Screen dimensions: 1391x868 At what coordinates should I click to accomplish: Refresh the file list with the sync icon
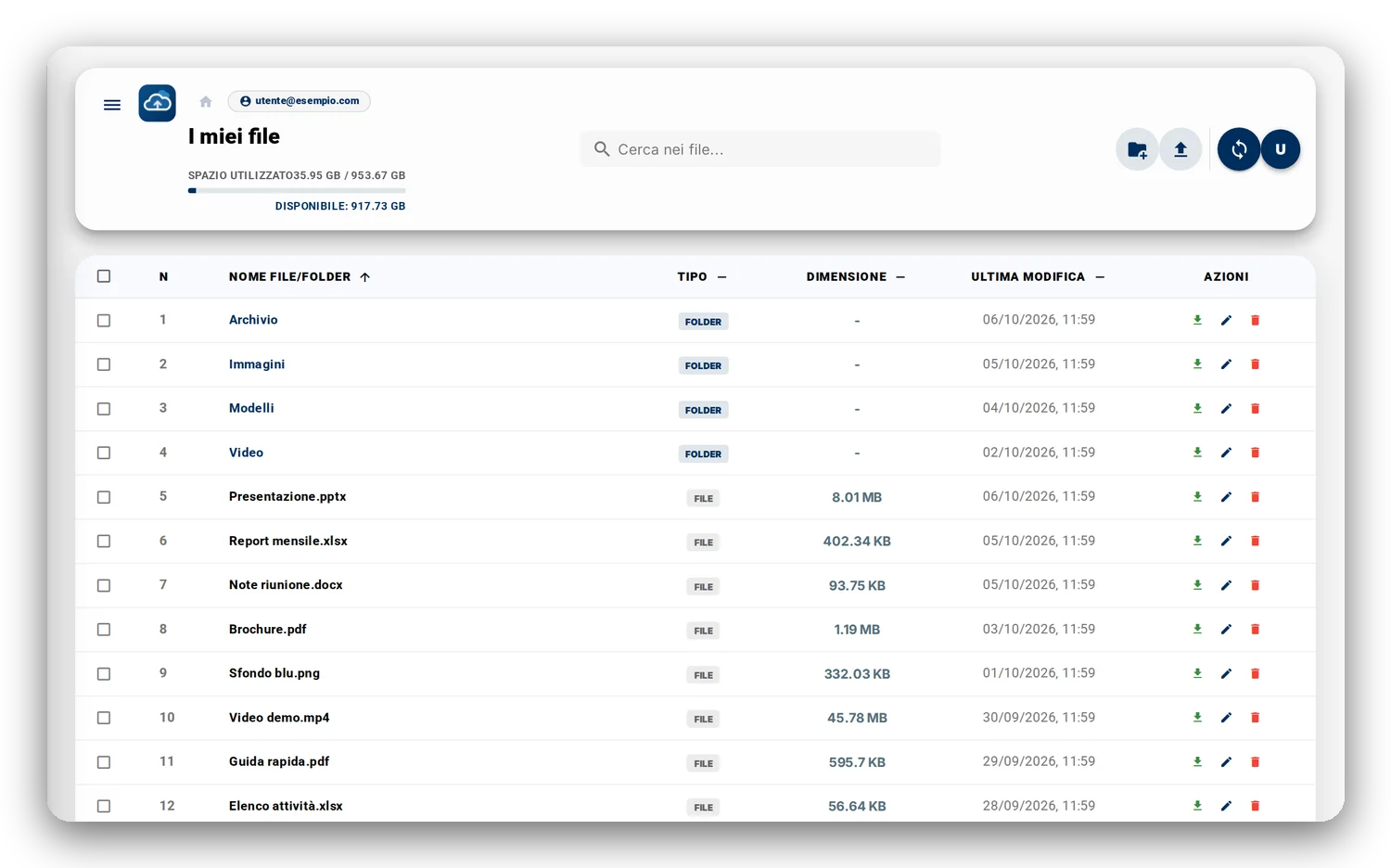tap(1239, 149)
